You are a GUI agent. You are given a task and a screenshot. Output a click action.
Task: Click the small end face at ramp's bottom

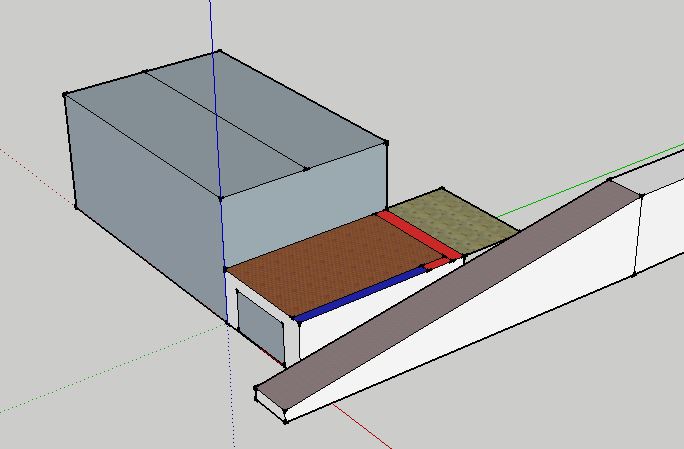click(270, 403)
